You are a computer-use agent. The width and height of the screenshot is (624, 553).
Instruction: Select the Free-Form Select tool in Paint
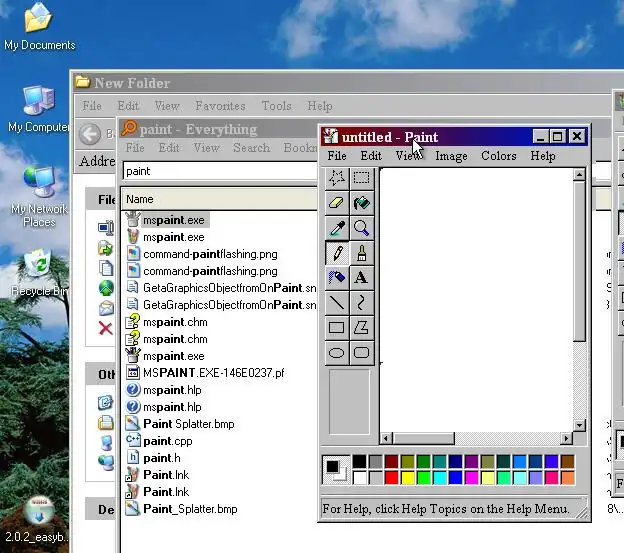[x=337, y=178]
